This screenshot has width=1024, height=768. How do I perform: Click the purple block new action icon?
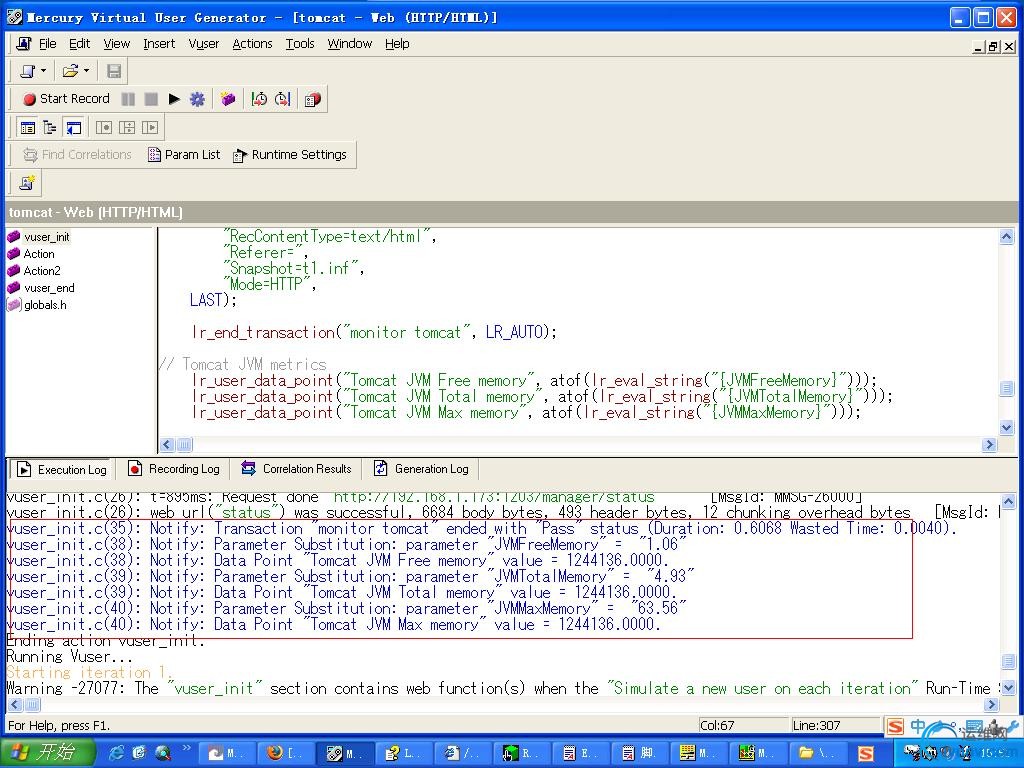[227, 99]
